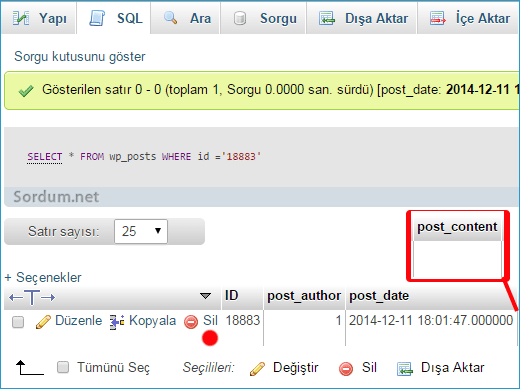Image resolution: width=520 pixels, height=389 pixels.
Task: Open the Ara search tab
Action: 185,18
